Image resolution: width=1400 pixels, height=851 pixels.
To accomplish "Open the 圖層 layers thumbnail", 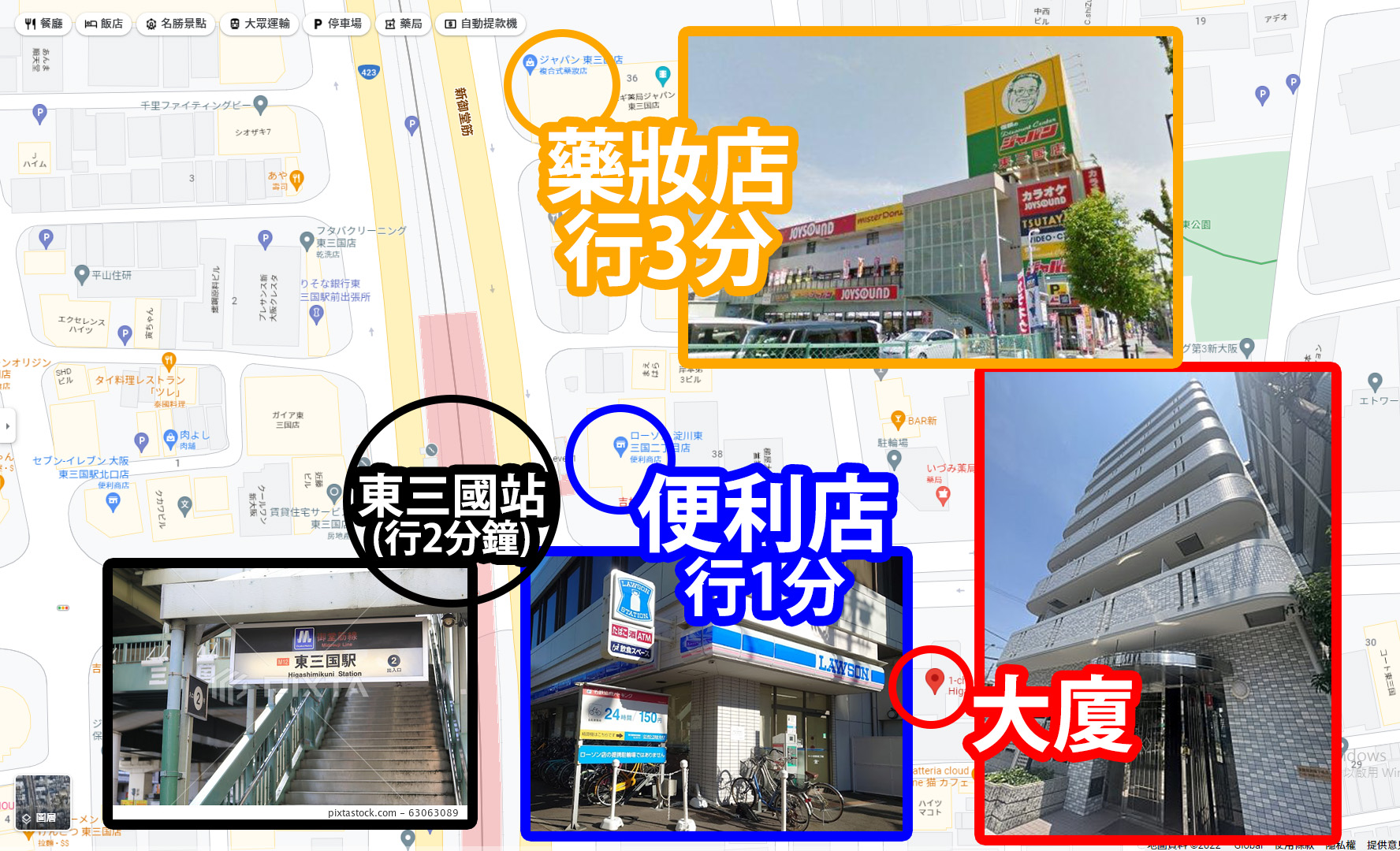I will click(x=43, y=801).
